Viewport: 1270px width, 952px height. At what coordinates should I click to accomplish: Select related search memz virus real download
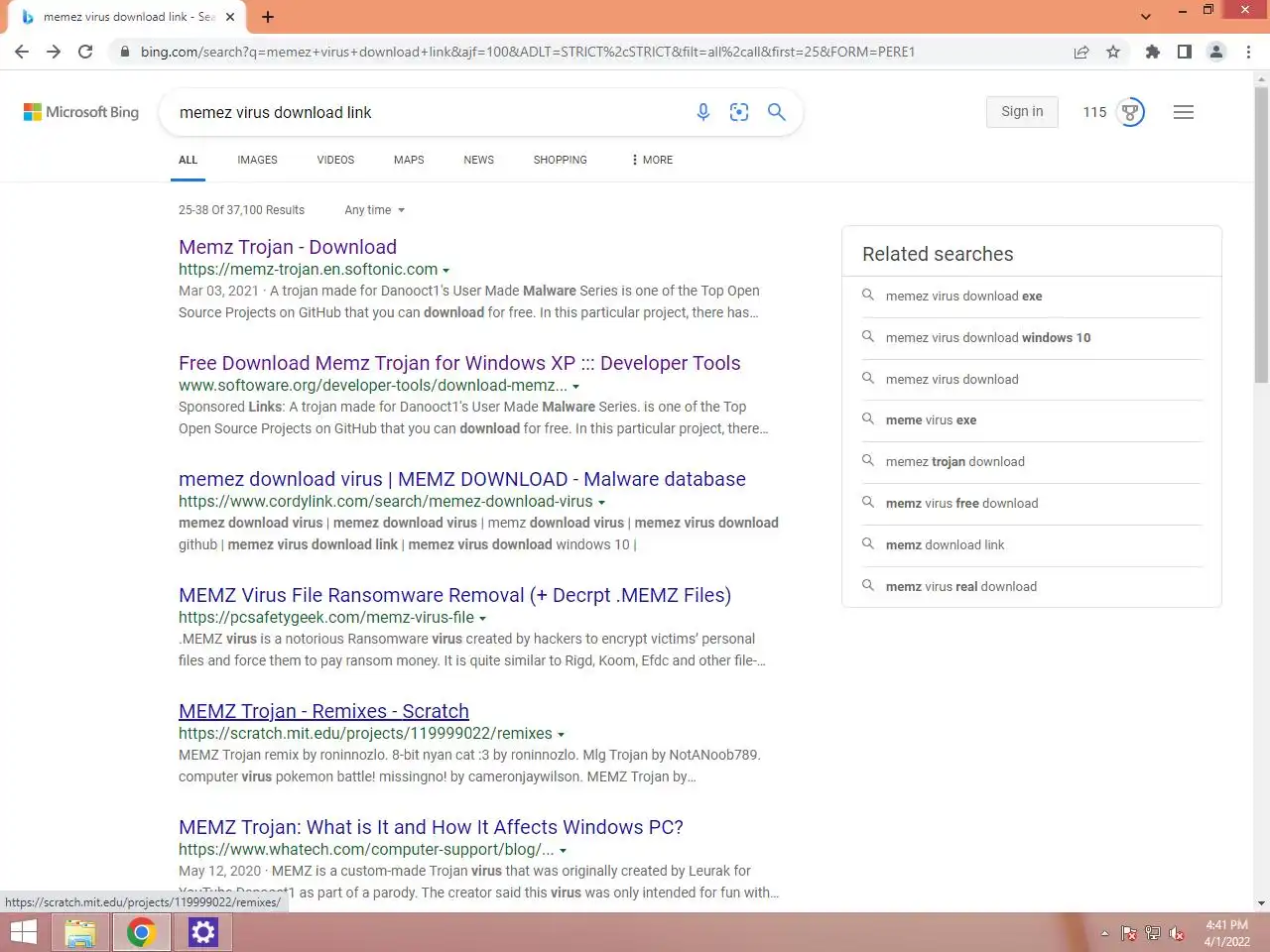1032,586
